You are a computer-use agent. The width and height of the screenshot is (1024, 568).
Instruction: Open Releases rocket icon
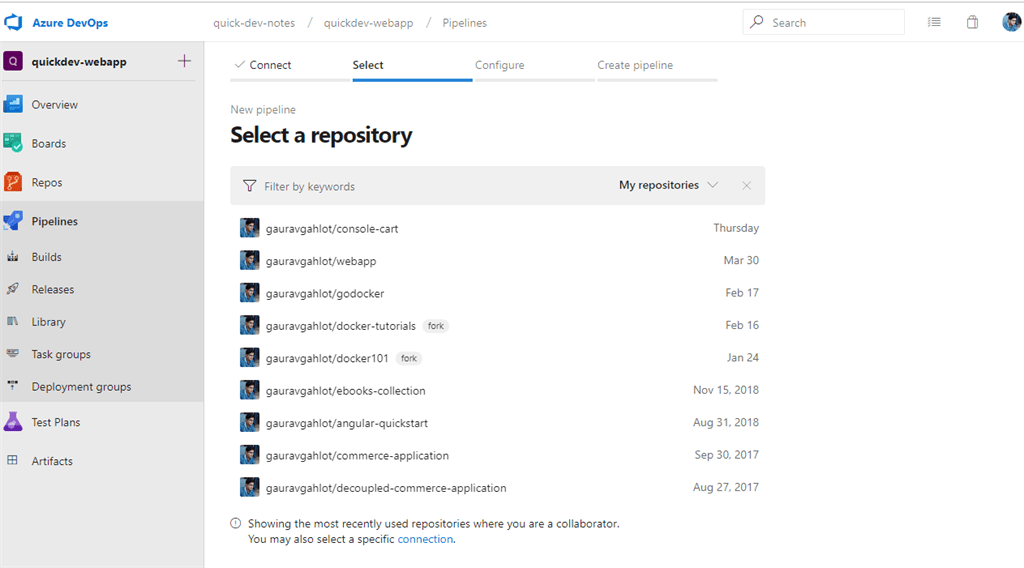(13, 289)
